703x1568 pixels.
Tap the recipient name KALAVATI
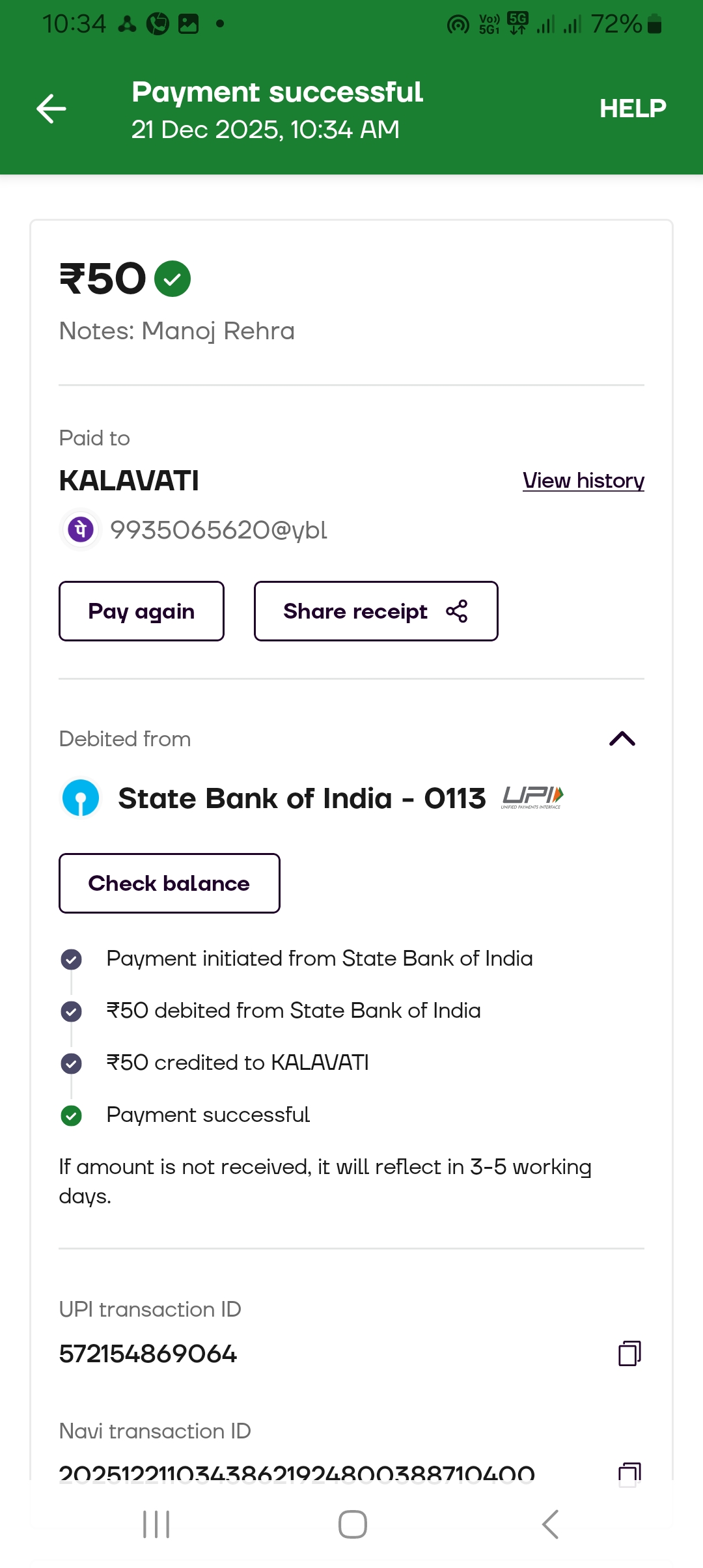click(129, 481)
